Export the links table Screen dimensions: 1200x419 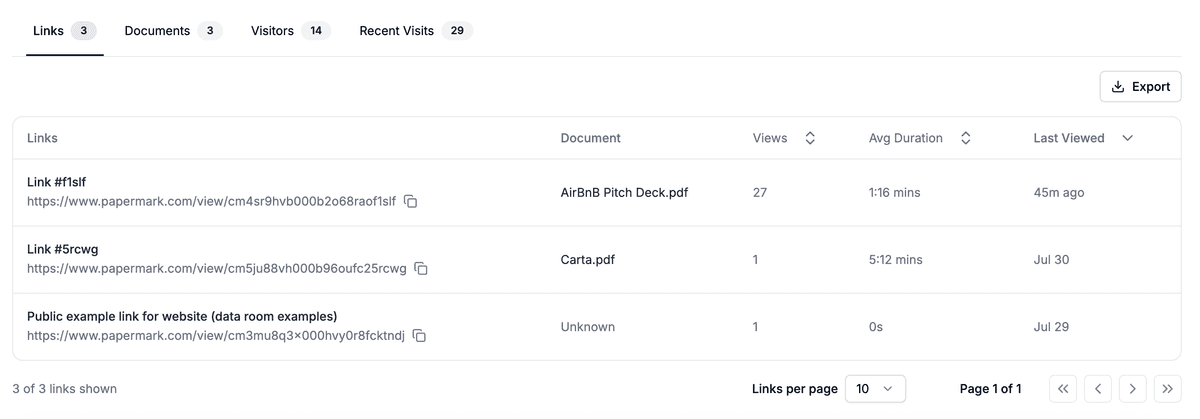pos(1140,87)
